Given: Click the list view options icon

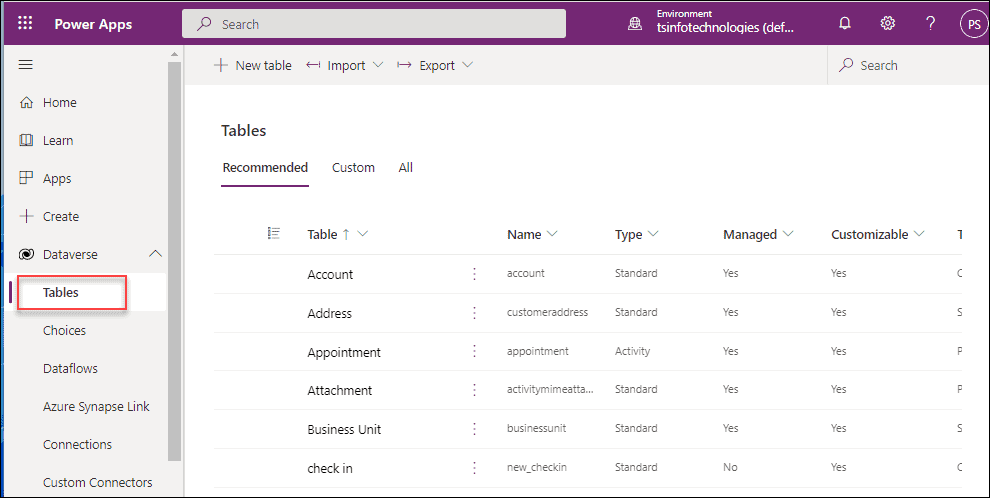Looking at the screenshot, I should click(x=274, y=234).
